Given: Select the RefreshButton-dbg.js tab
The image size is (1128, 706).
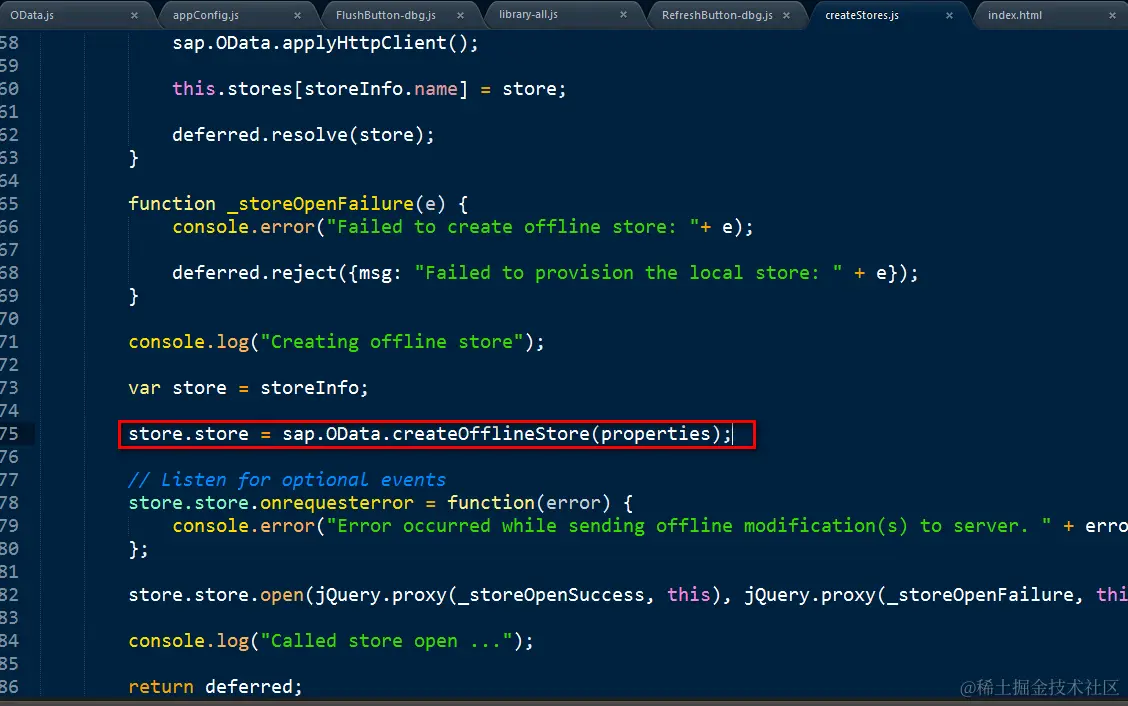Looking at the screenshot, I should point(717,15).
